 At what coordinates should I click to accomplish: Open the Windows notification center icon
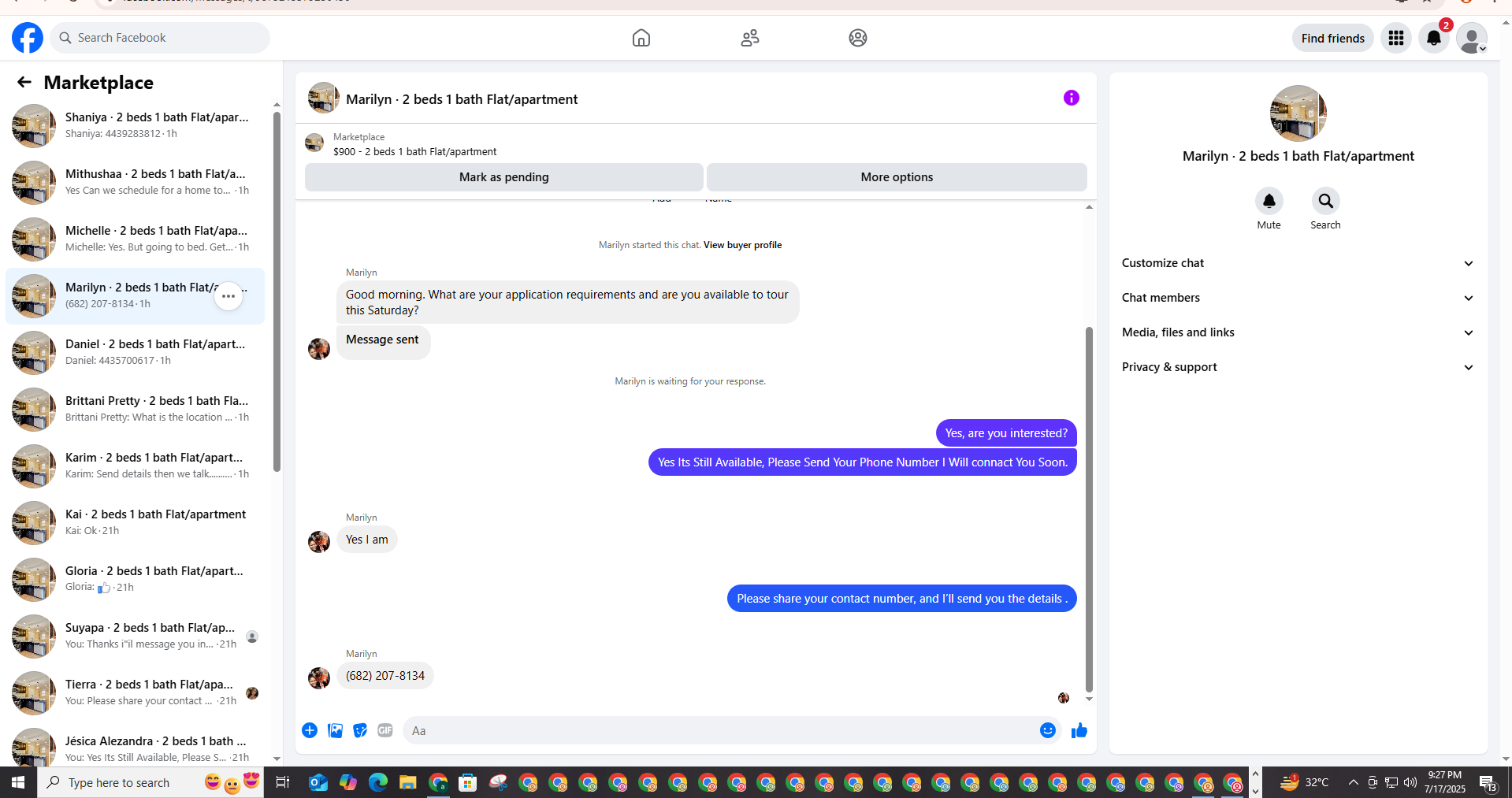click(1488, 782)
